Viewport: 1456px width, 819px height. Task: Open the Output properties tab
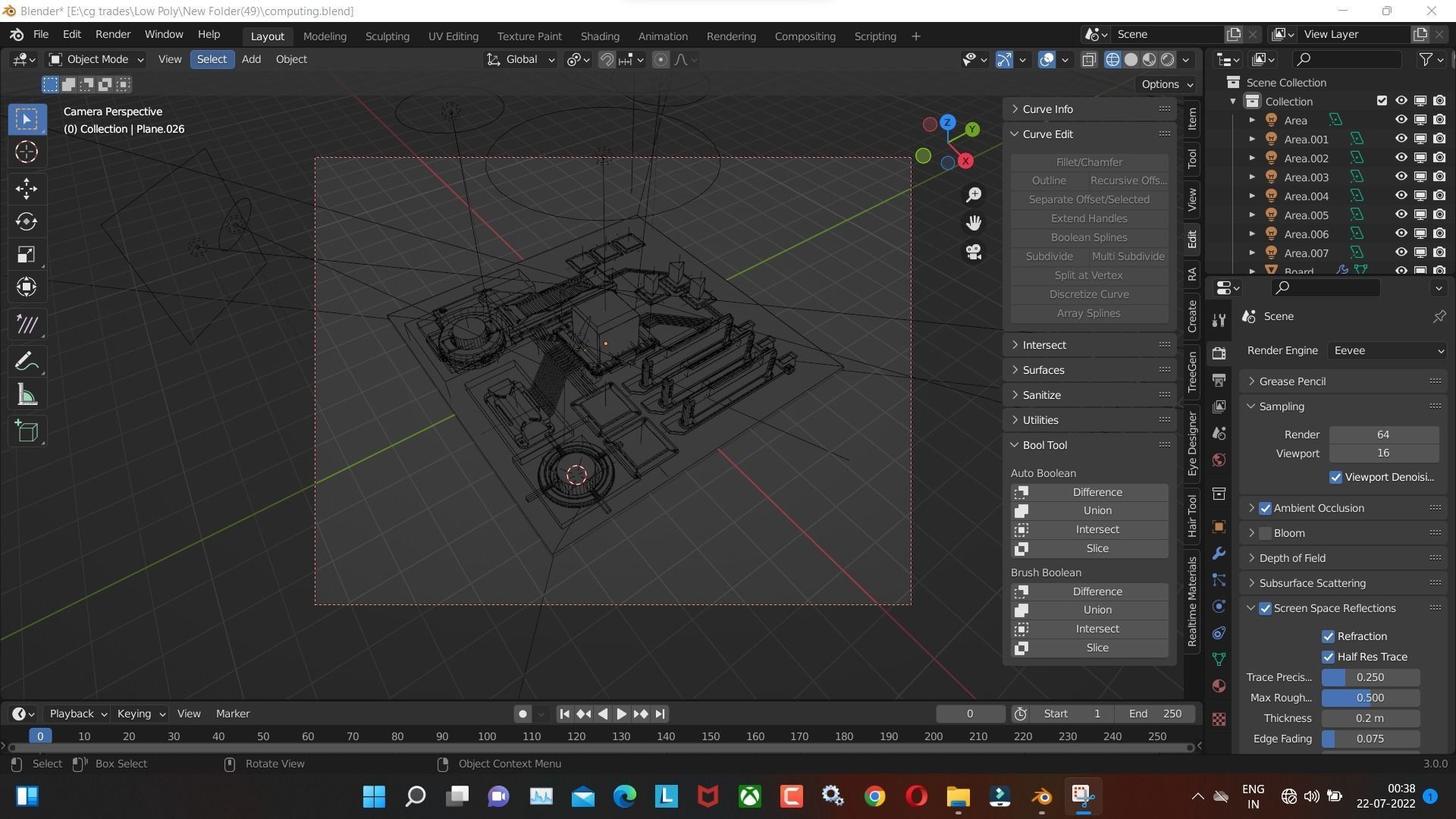[1219, 380]
